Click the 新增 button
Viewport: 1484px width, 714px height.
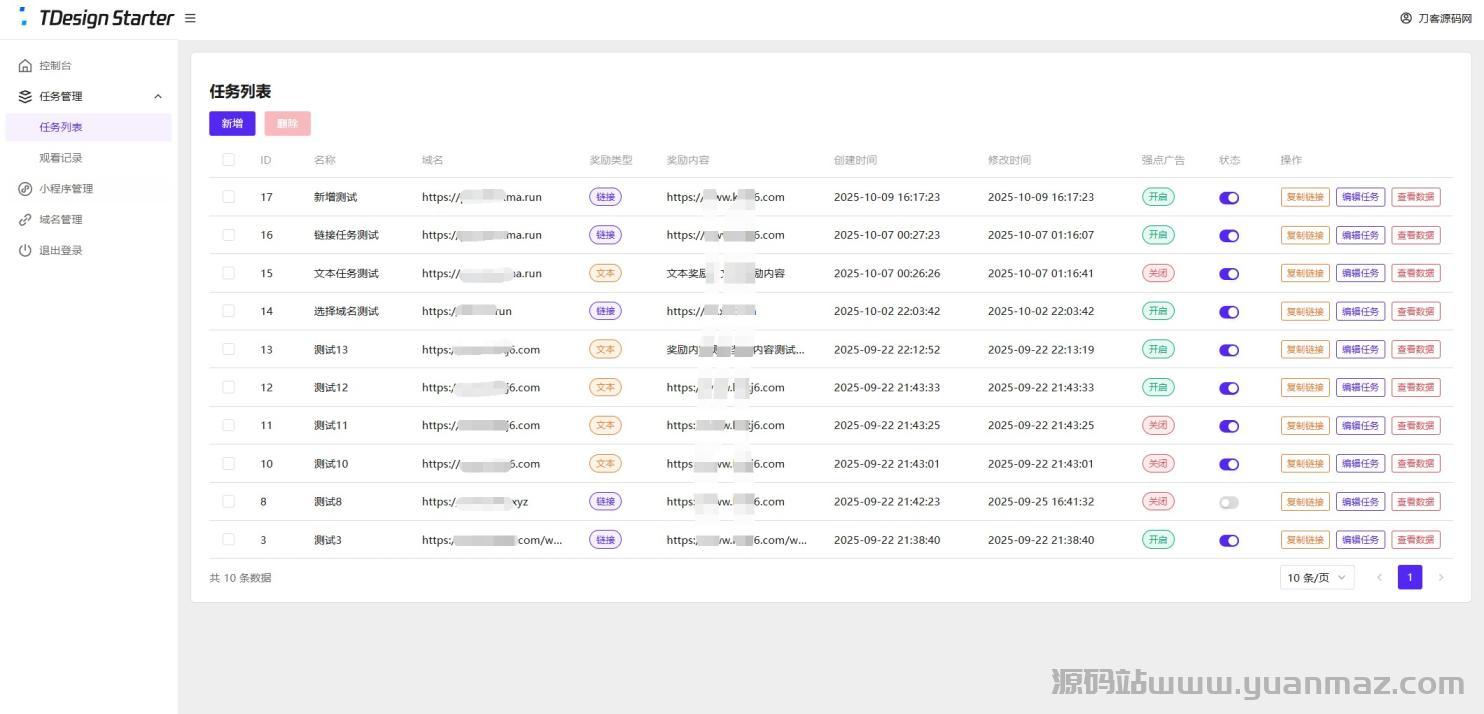232,124
